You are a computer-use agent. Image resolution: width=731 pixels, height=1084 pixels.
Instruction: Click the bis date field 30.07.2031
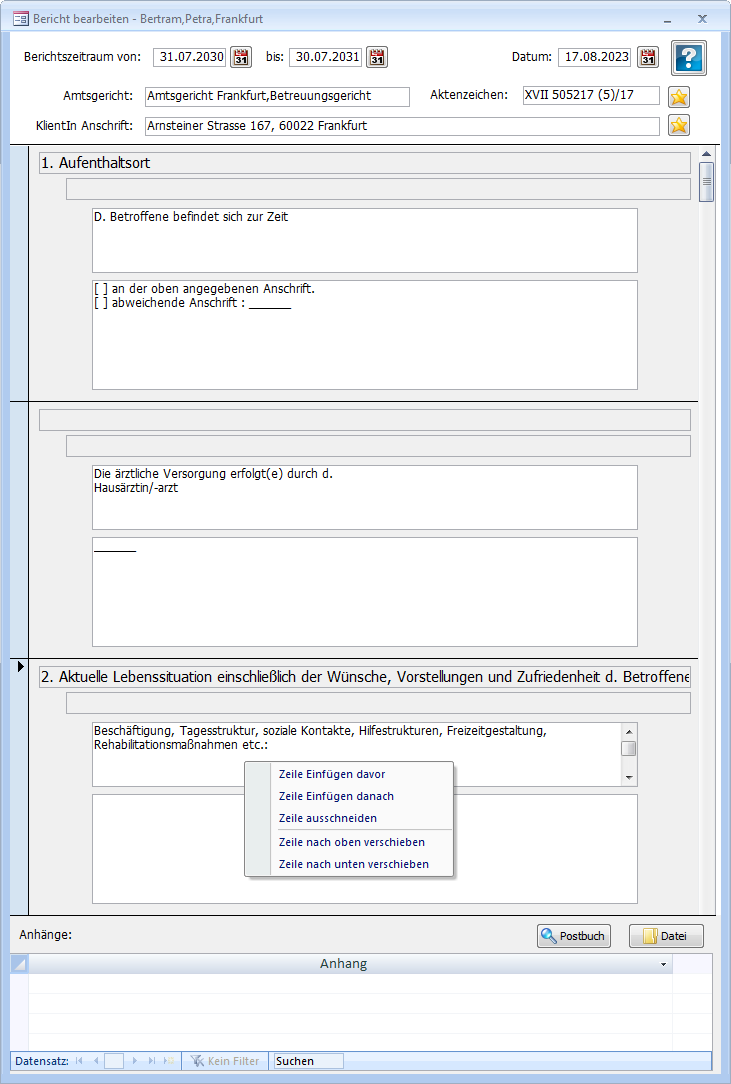(326, 57)
